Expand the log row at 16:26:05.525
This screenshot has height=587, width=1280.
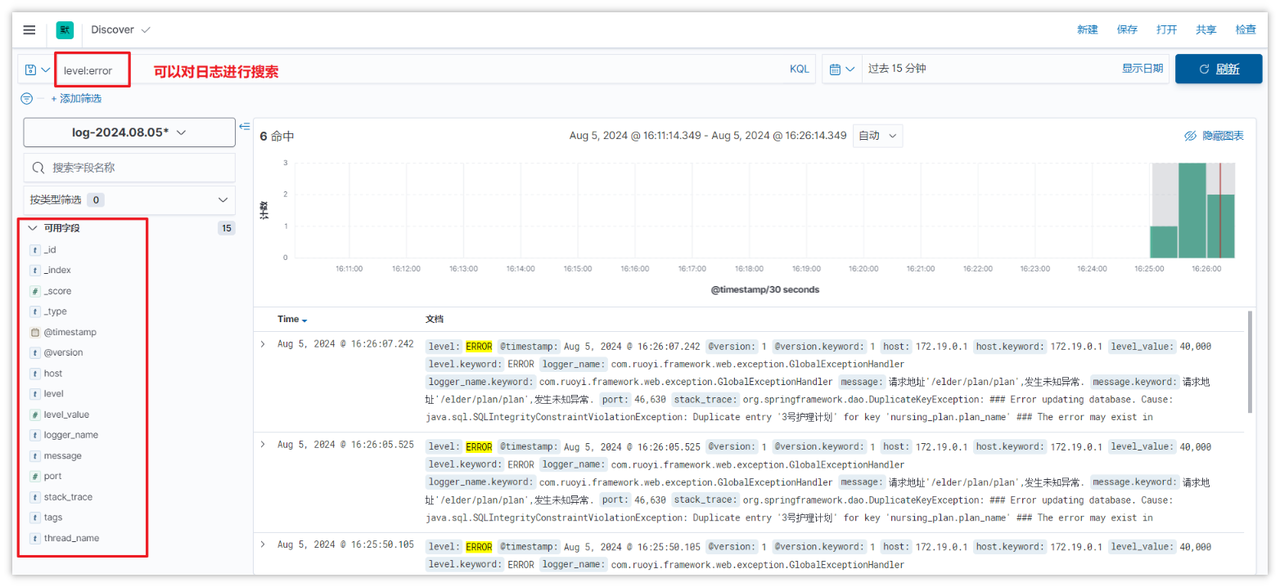(x=263, y=444)
